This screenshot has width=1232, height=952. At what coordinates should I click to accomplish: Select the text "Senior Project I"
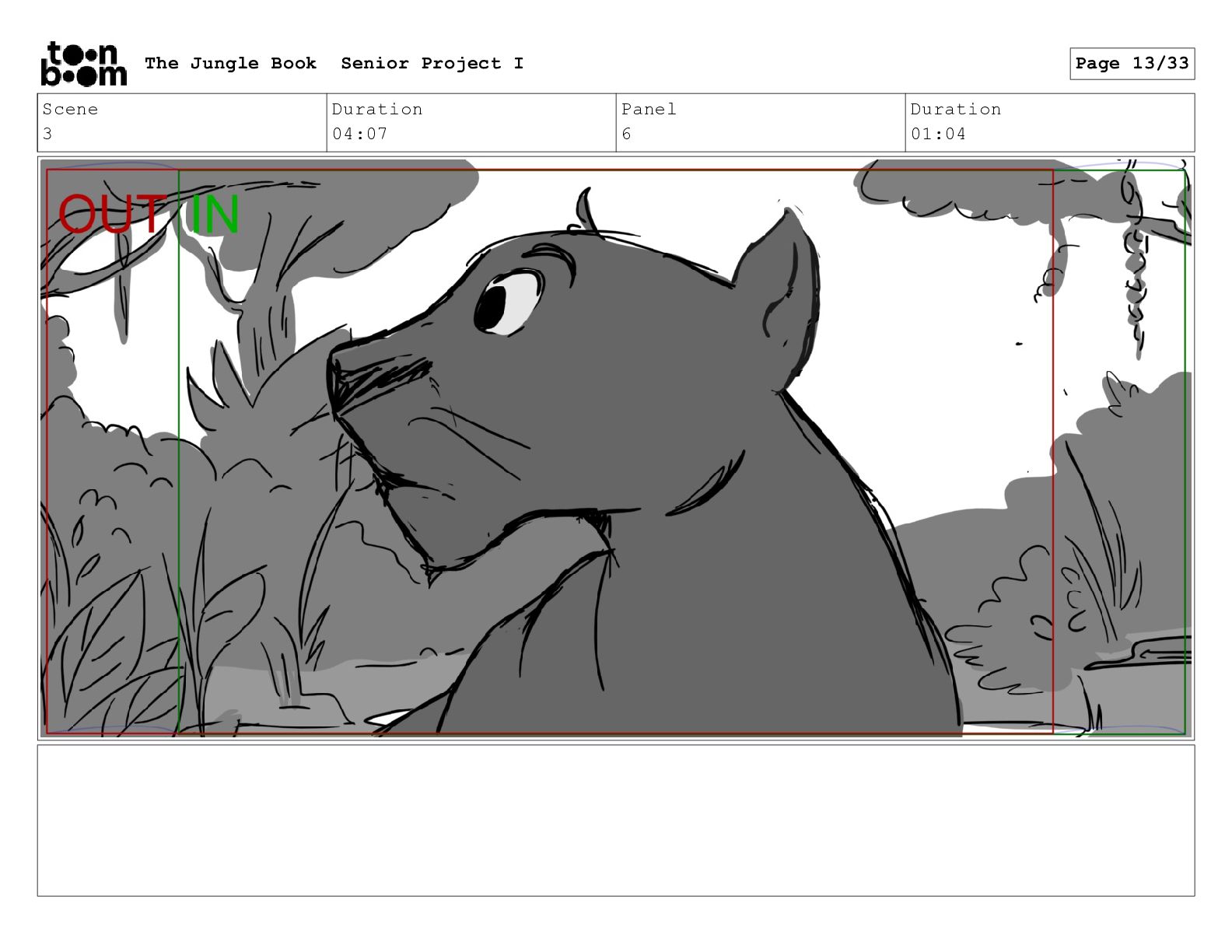(x=432, y=63)
